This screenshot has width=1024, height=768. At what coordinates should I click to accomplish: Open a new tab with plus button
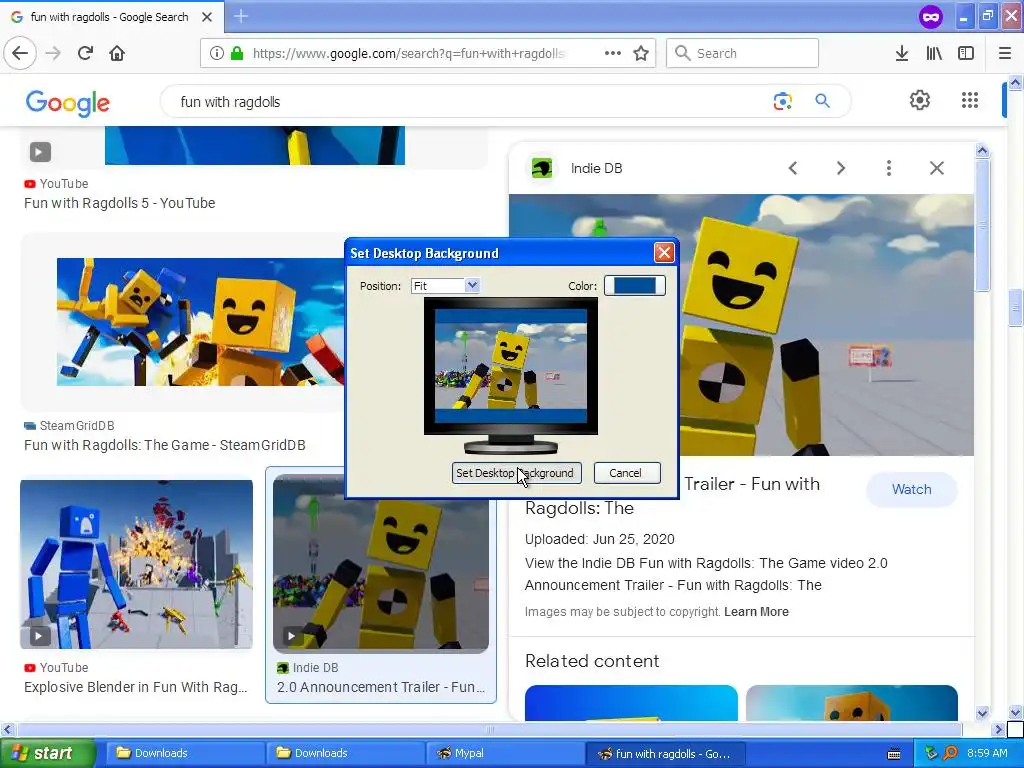[x=241, y=16]
